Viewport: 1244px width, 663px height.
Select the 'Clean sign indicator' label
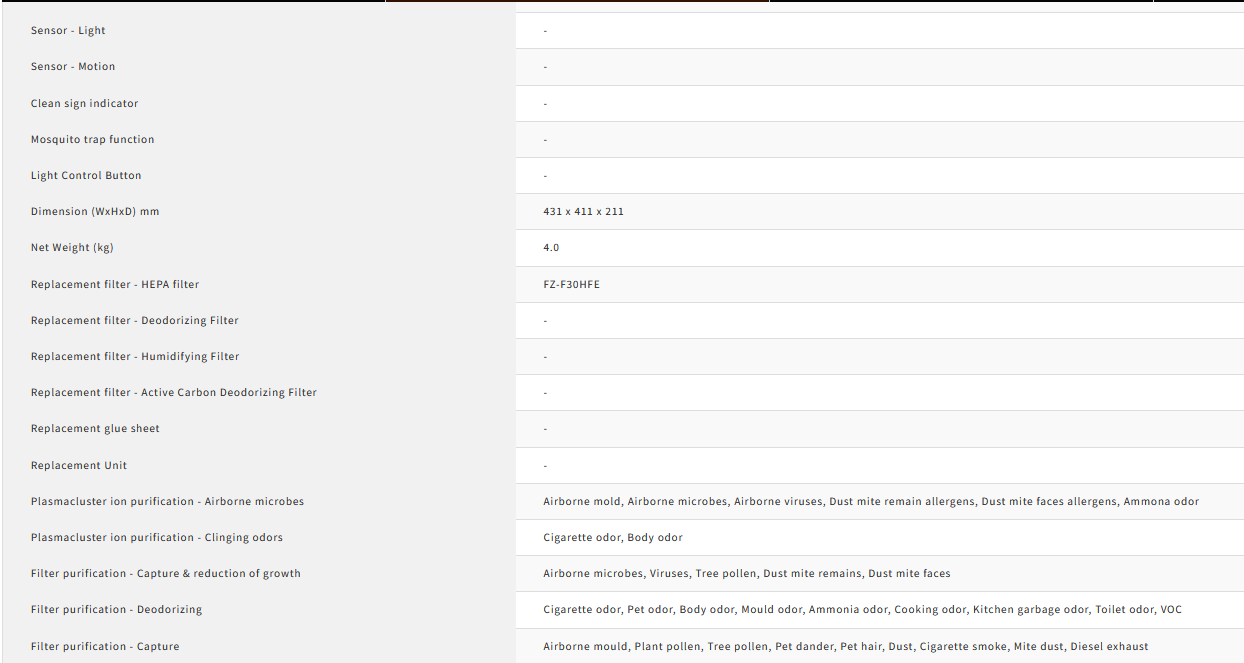84,104
